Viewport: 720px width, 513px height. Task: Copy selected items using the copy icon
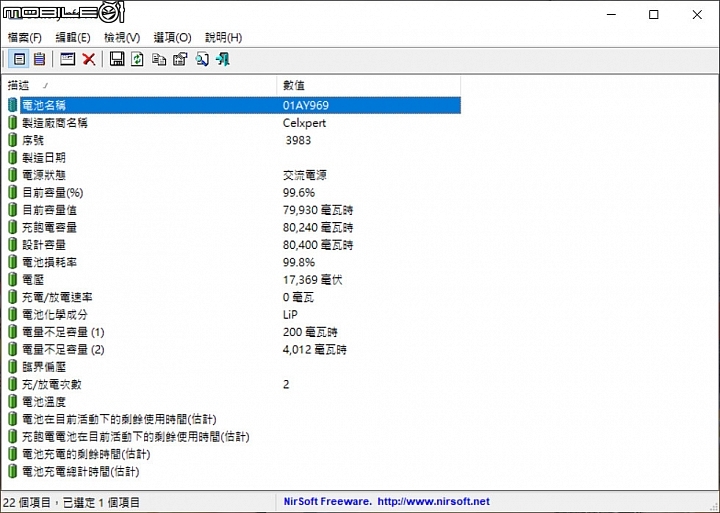coord(159,59)
